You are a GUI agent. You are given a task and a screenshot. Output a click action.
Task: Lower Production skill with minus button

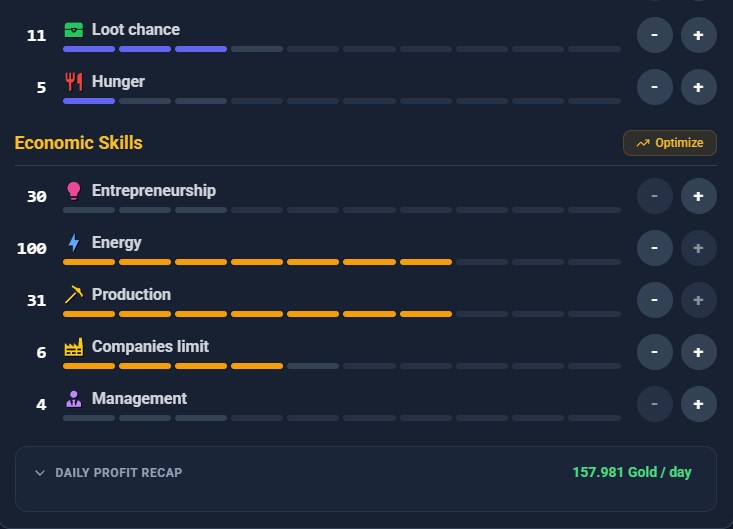click(x=654, y=300)
